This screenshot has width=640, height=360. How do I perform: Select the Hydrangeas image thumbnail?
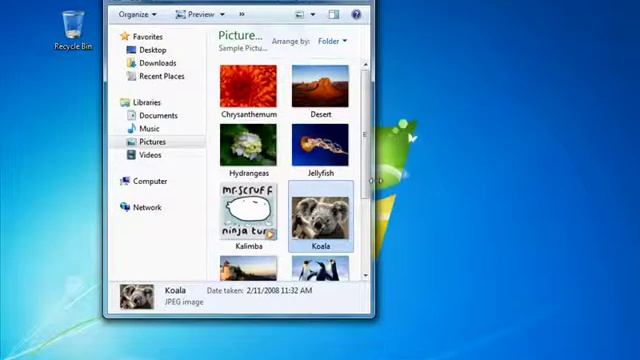coord(248,145)
